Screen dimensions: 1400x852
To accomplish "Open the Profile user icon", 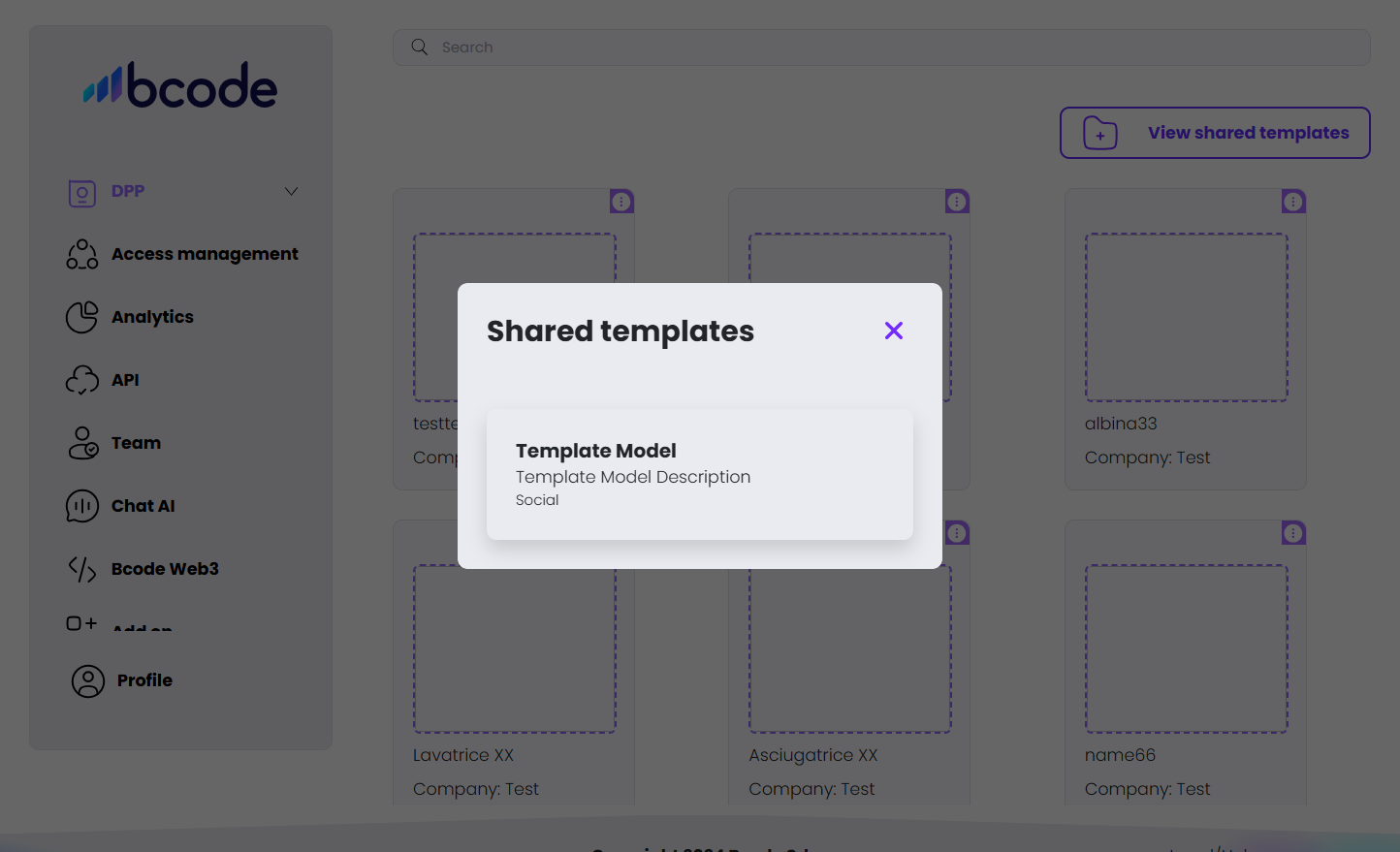I will coord(88,681).
